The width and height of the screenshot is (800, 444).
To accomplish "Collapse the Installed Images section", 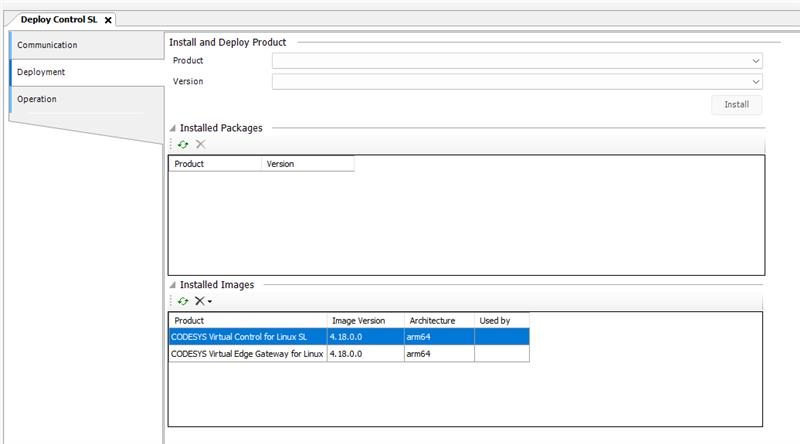I will click(173, 285).
